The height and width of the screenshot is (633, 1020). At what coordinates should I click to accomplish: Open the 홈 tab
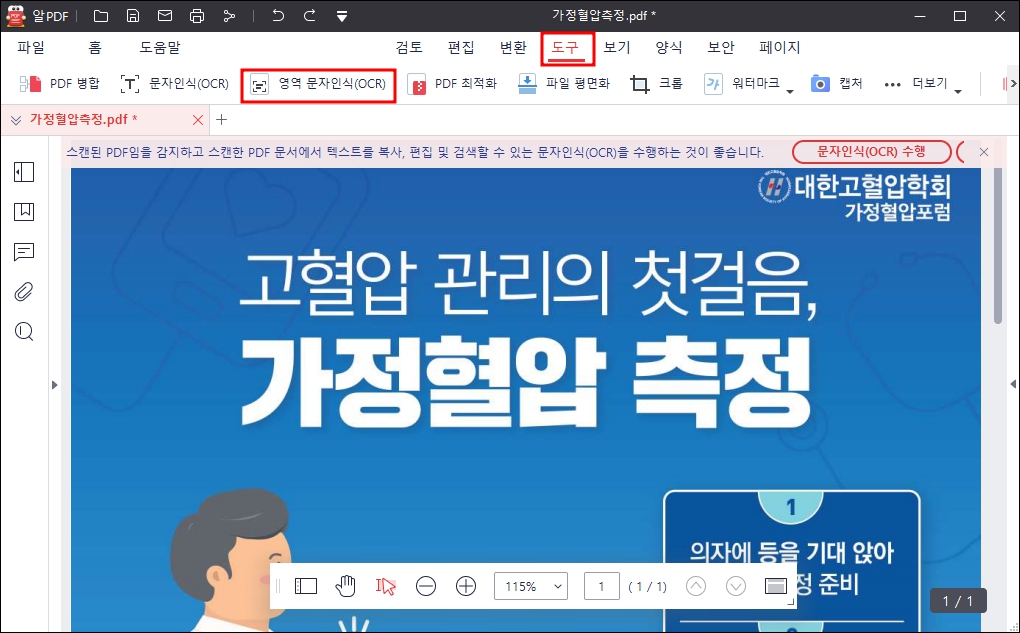95,47
